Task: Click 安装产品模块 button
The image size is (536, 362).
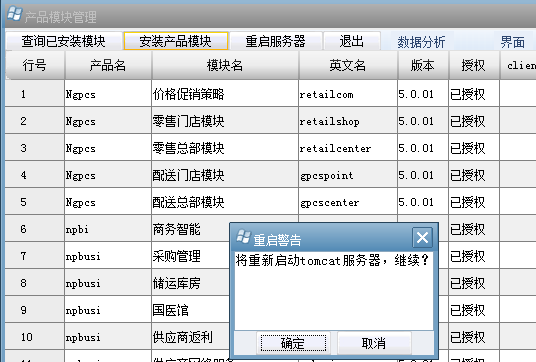Action: [x=176, y=41]
